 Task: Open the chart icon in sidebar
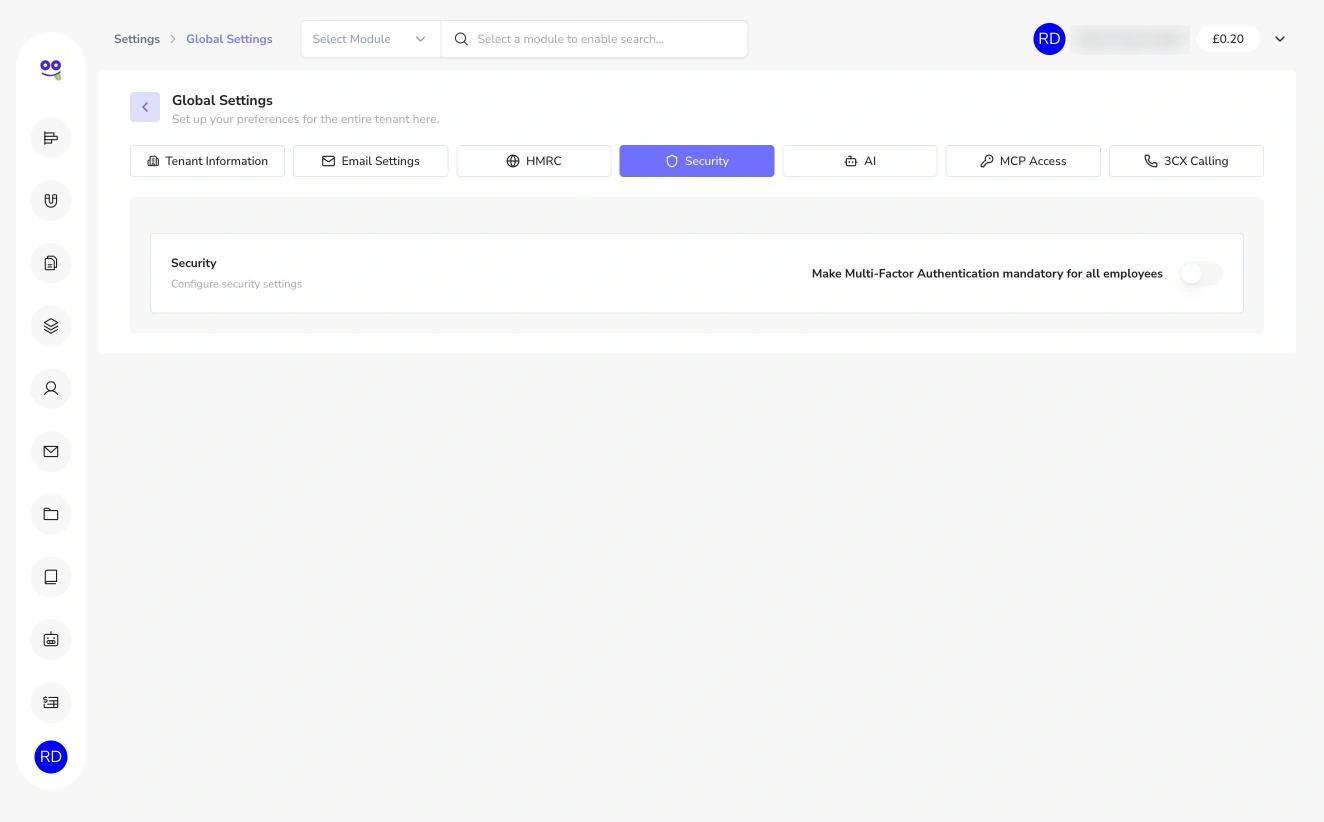(51, 138)
